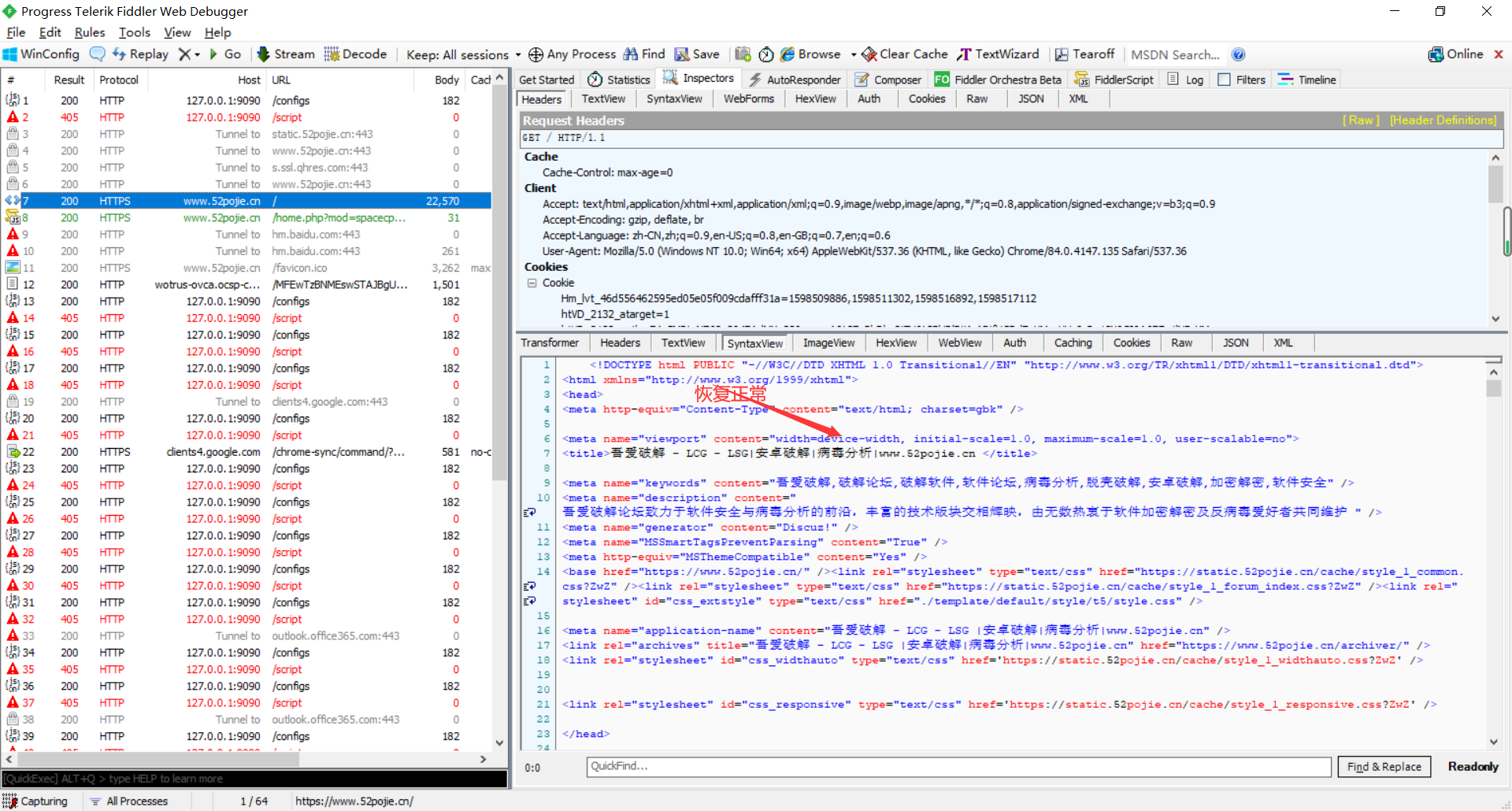This screenshot has width=1512, height=811.
Task: Click the Browse toolbar button
Action: [810, 54]
